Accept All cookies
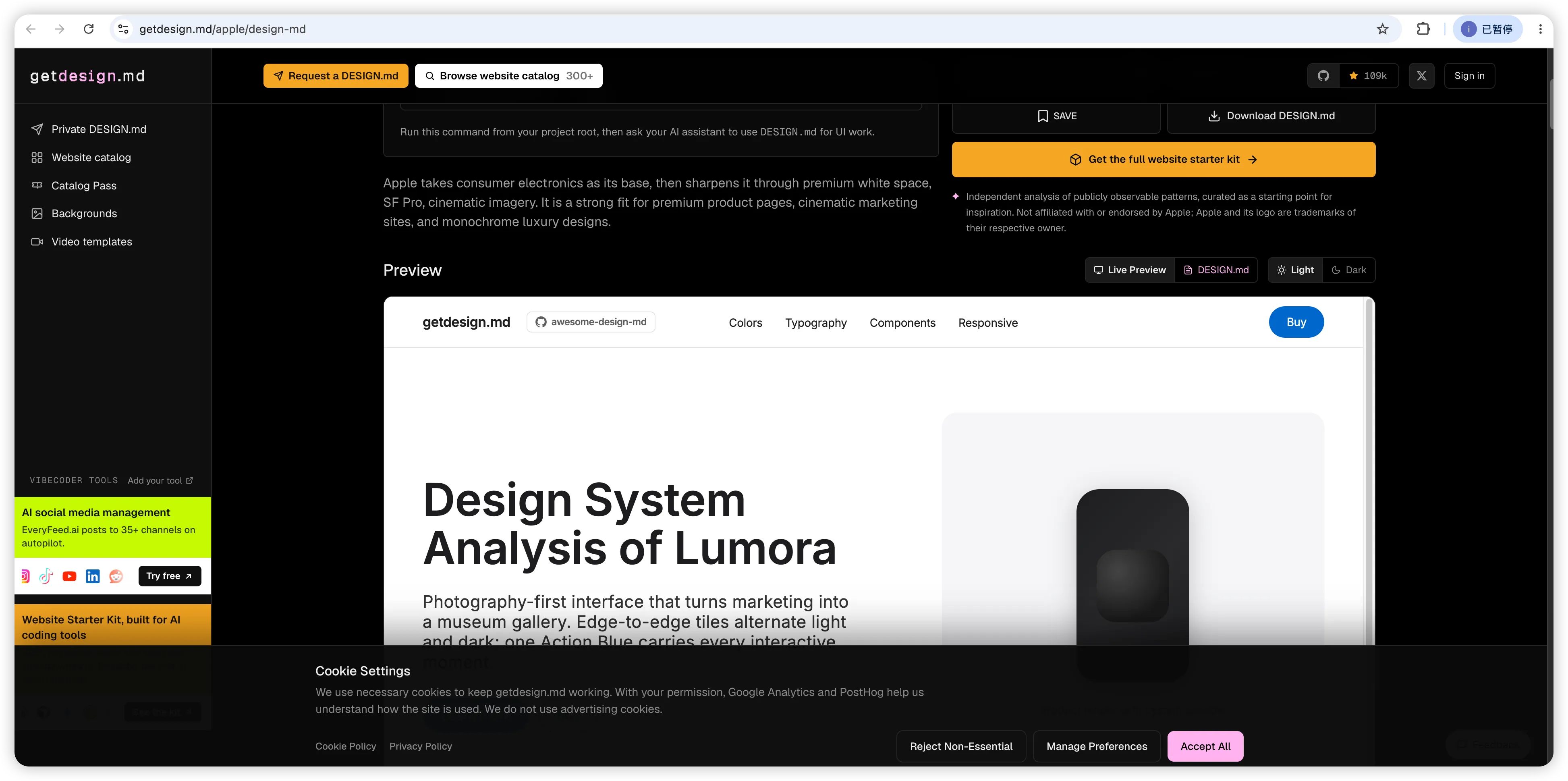The image size is (1568, 781). 1205,747
